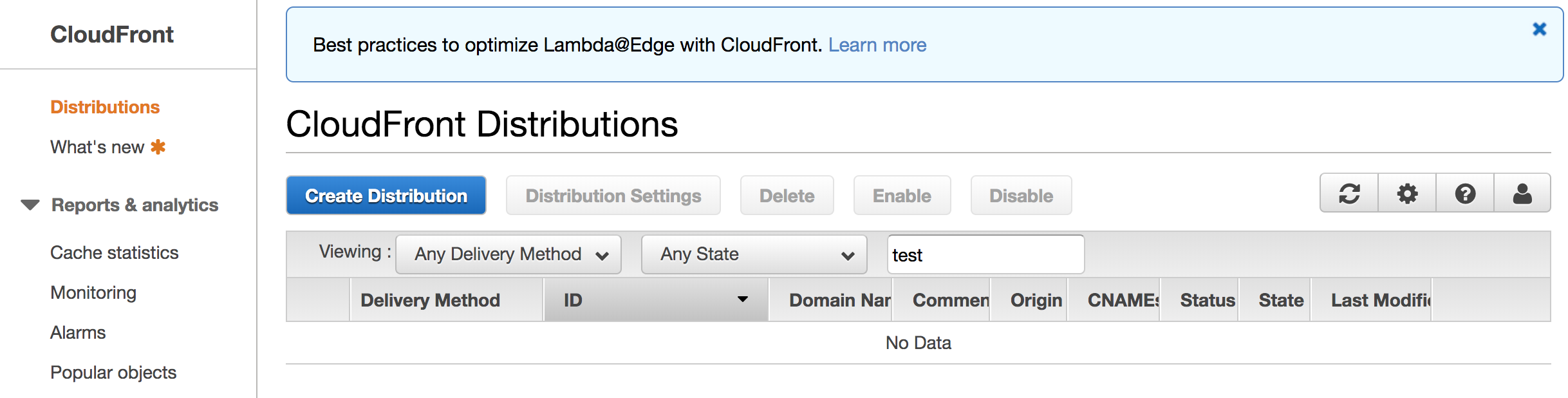Viewport: 1568px width, 398px height.
Task: Open the Popular objects report
Action: point(113,372)
